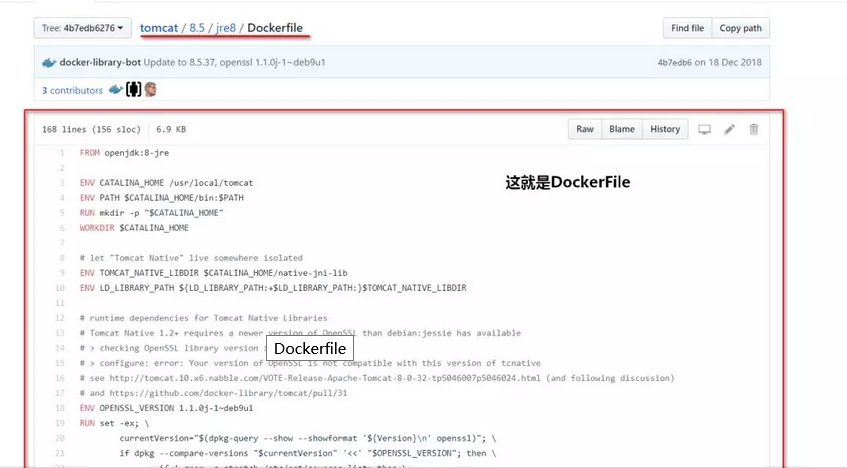This screenshot has width=847, height=468.
Task: Open the tomcat breadcrumb link
Action: click(x=159, y=28)
